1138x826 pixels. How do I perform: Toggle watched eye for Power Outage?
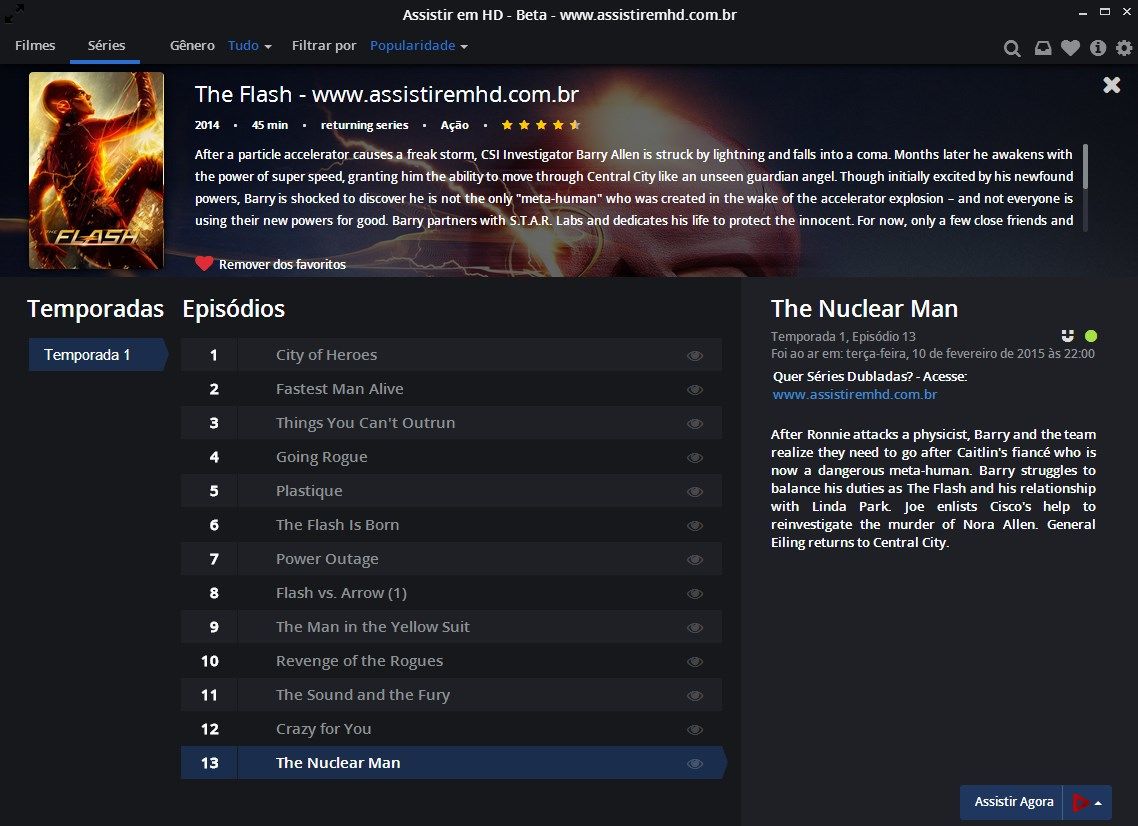(x=695, y=560)
